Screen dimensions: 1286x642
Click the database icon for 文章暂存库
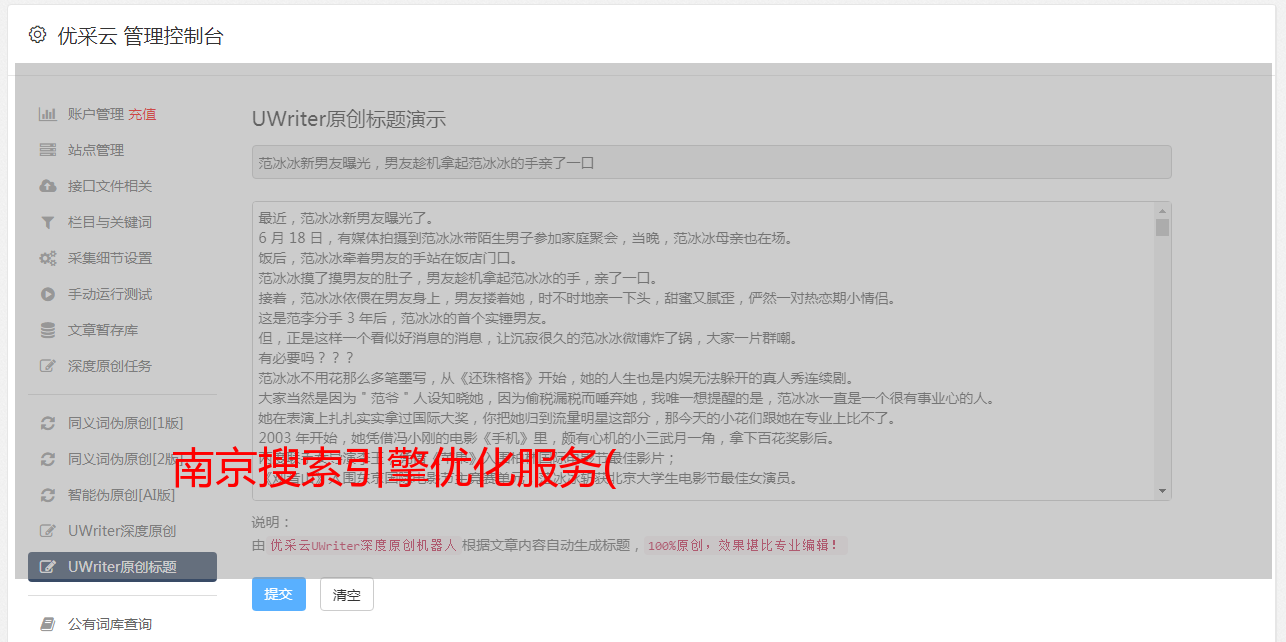[47, 330]
